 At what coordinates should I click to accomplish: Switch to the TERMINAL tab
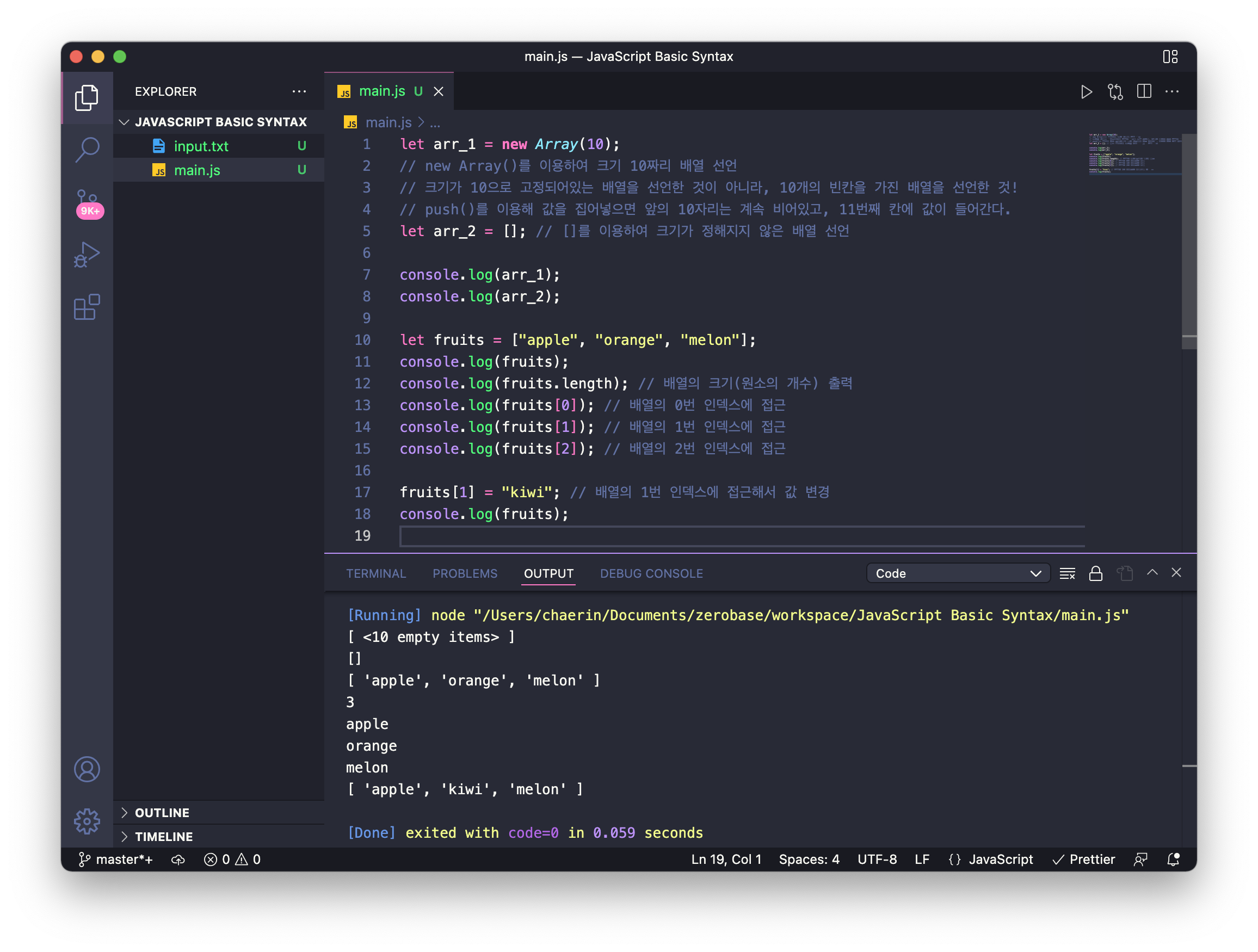(x=376, y=574)
